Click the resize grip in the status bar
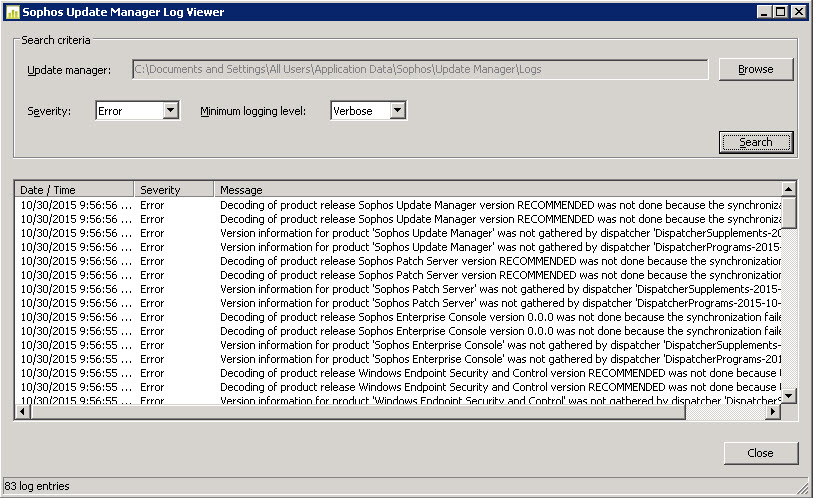The width and height of the screenshot is (813, 498). point(803,488)
